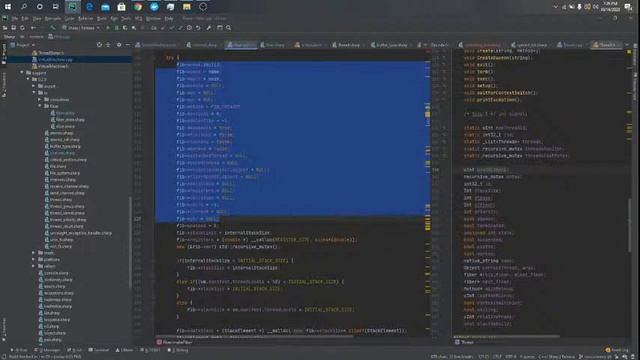Screen dimensions: 640x360
Task: Click the Profile icon in toolbar
Action: [x=134, y=28]
